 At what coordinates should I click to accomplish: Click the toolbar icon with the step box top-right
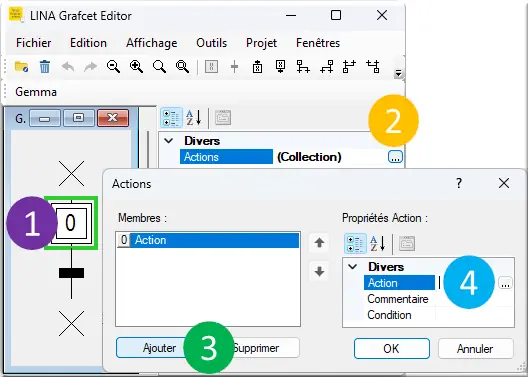[327, 67]
